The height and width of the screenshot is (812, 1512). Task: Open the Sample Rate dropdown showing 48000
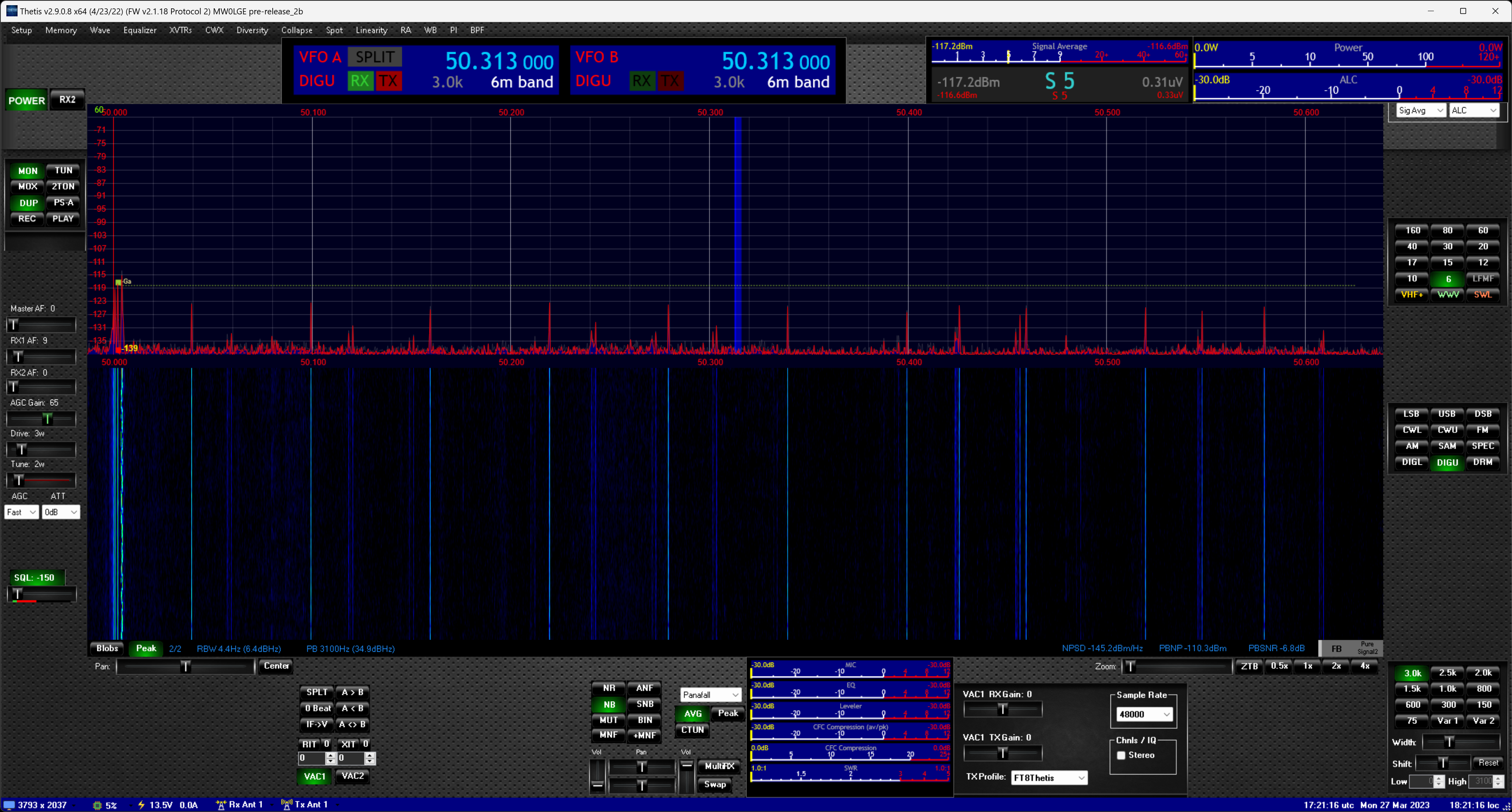pos(1144,715)
